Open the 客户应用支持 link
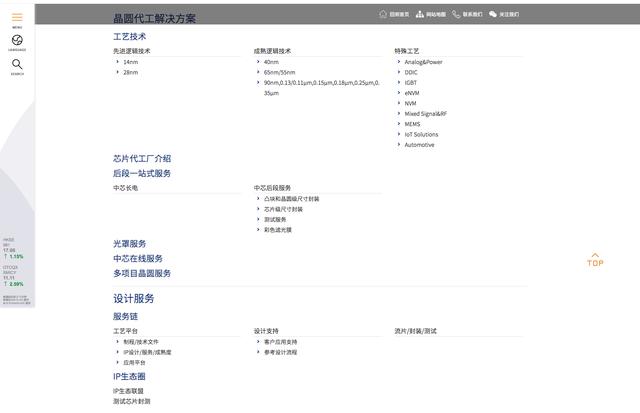Viewport: 640px width, 413px height. pyautogui.click(x=280, y=342)
